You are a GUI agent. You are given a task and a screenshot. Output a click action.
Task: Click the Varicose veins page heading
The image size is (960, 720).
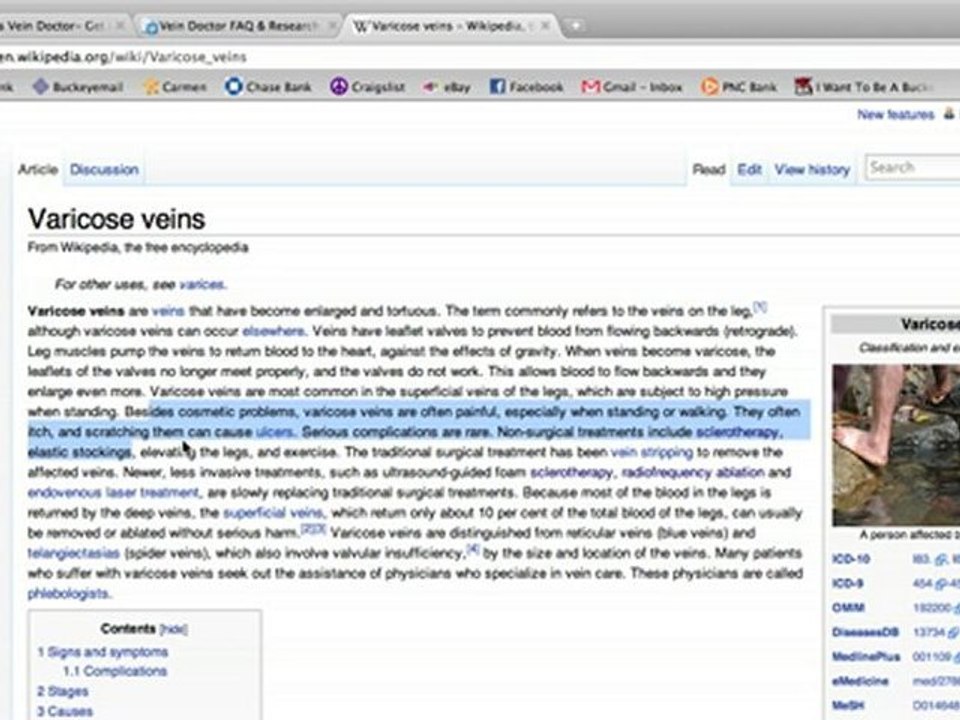click(x=116, y=219)
